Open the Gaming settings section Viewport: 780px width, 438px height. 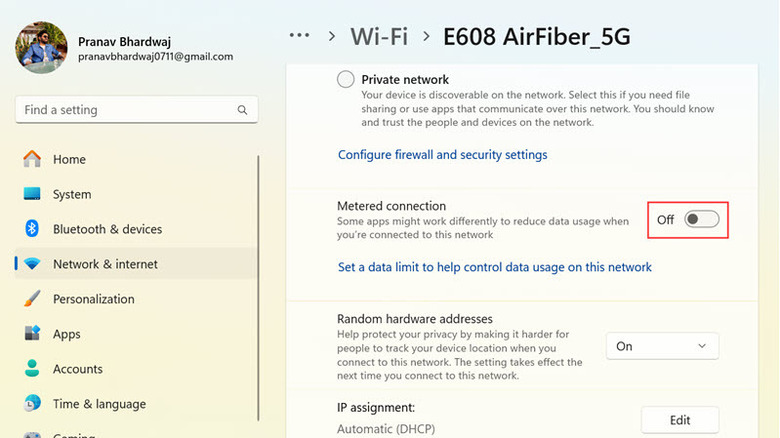point(75,434)
